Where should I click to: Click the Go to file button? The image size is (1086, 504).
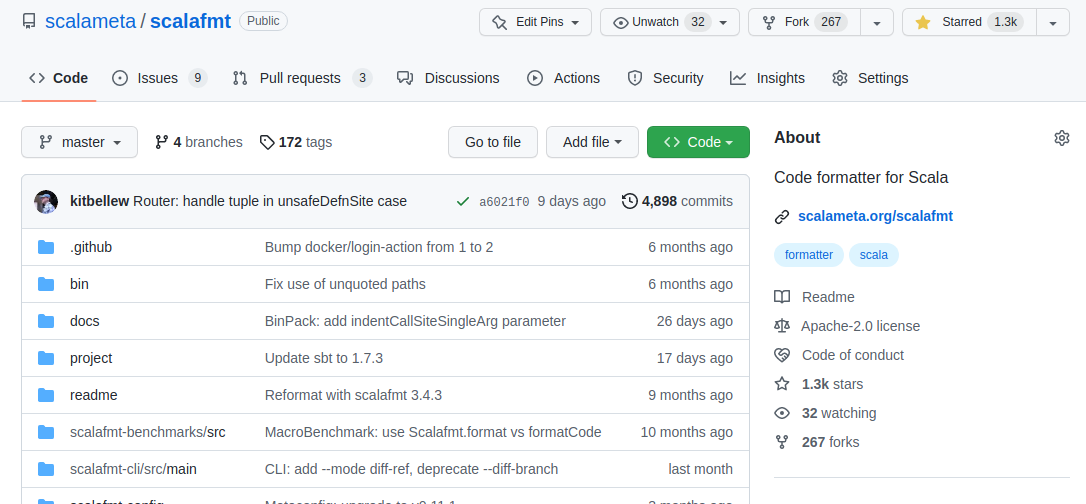pyautogui.click(x=493, y=142)
